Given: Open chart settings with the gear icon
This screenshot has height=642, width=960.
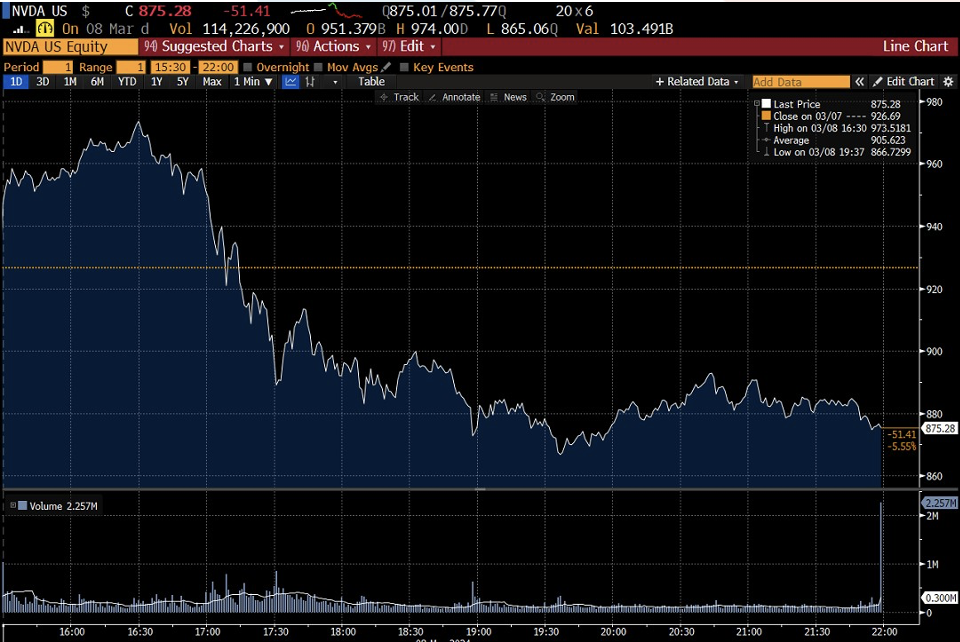Looking at the screenshot, I should 948,81.
